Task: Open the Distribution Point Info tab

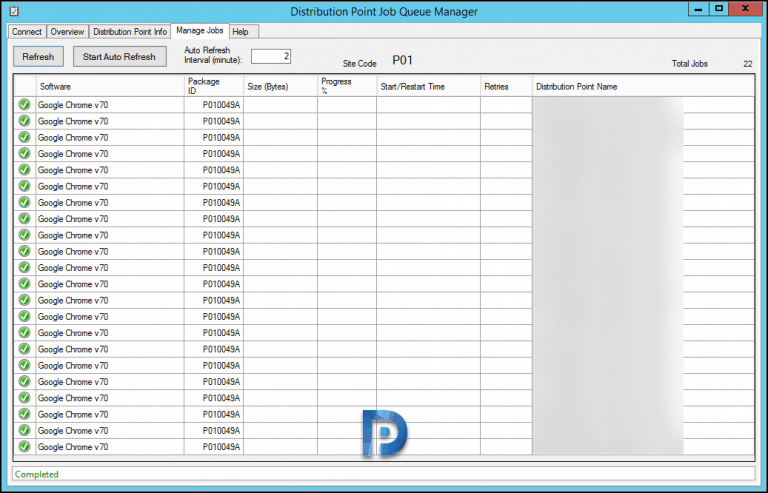Action: (x=130, y=31)
